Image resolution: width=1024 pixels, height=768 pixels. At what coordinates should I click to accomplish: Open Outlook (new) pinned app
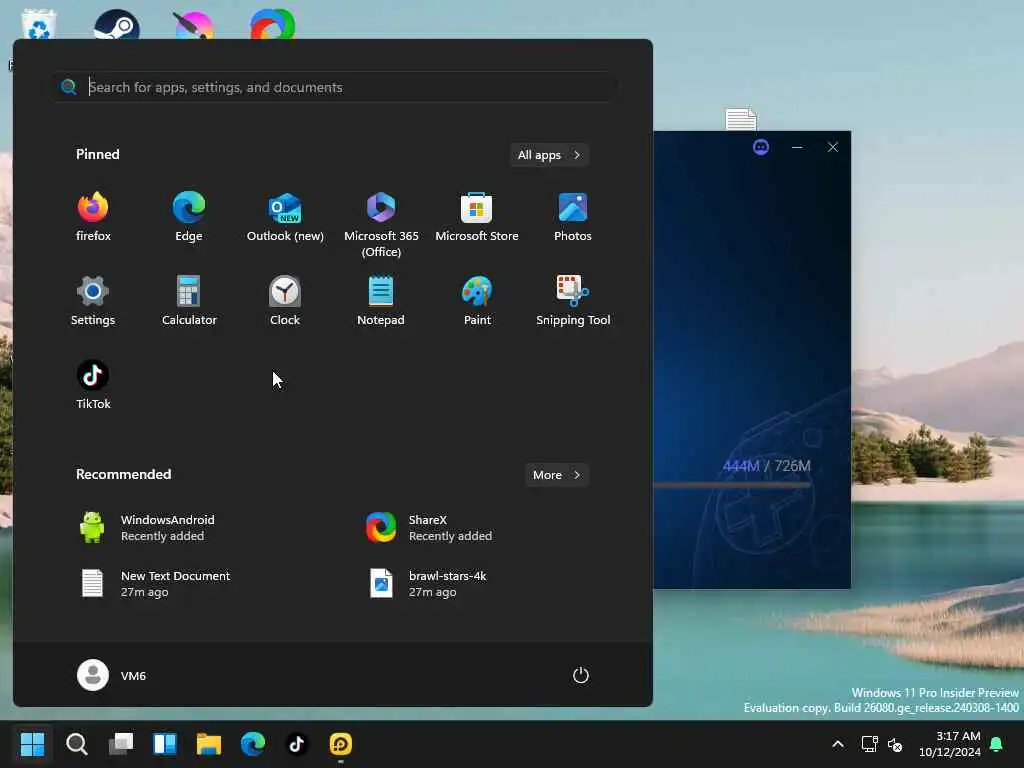[285, 217]
